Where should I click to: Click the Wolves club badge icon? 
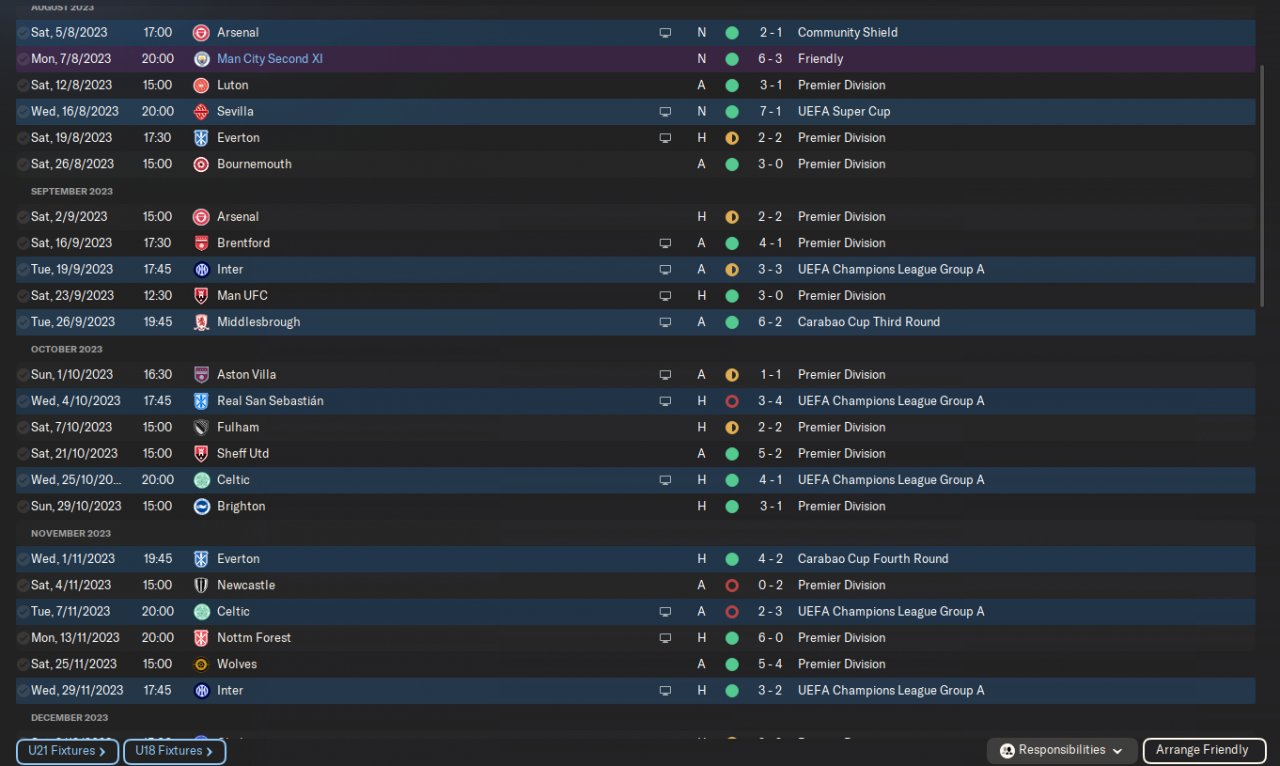pos(201,664)
